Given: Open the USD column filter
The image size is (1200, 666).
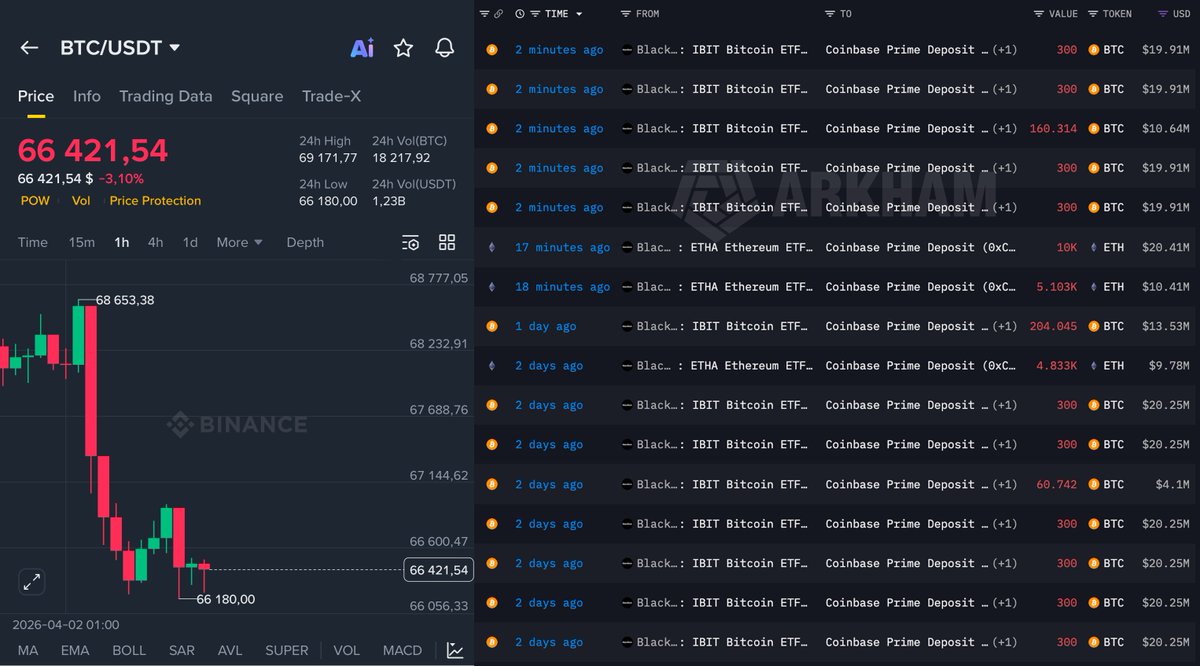Looking at the screenshot, I should click(x=1161, y=14).
